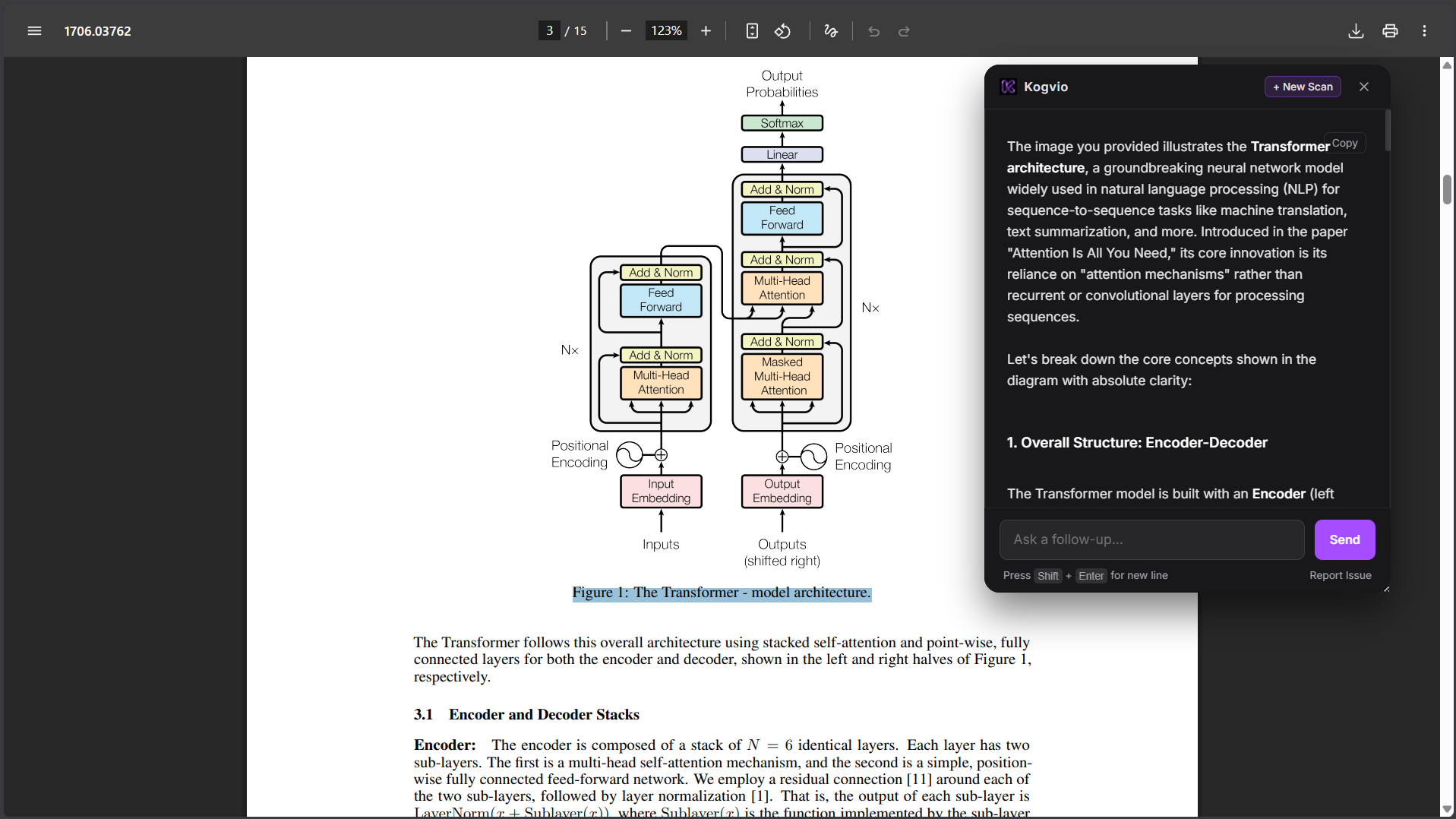Image resolution: width=1456 pixels, height=819 pixels.
Task: Click the 3.1 Encoder and Decoder Stacks heading
Action: point(526,714)
